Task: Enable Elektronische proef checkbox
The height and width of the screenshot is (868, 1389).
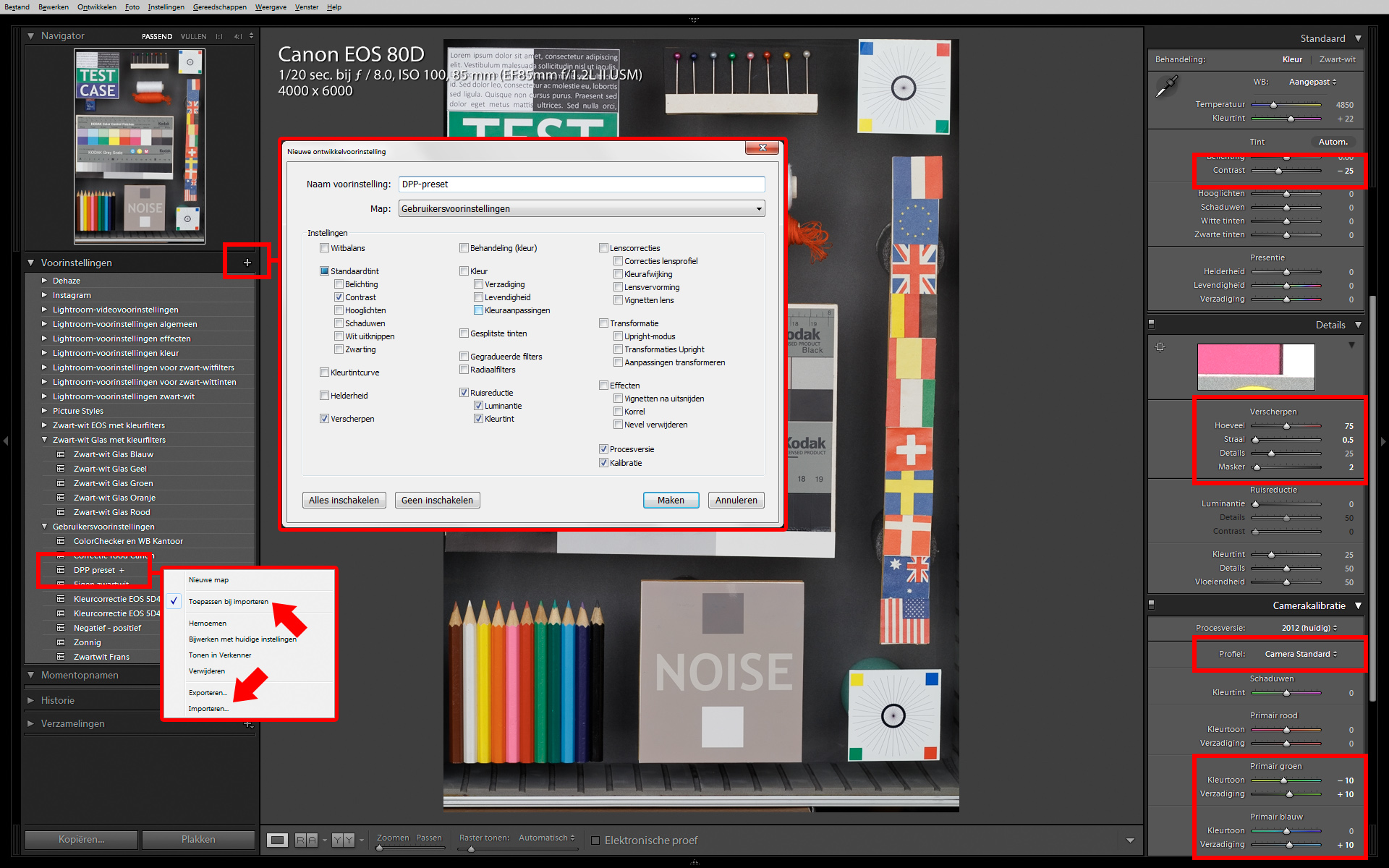Action: coord(595,841)
